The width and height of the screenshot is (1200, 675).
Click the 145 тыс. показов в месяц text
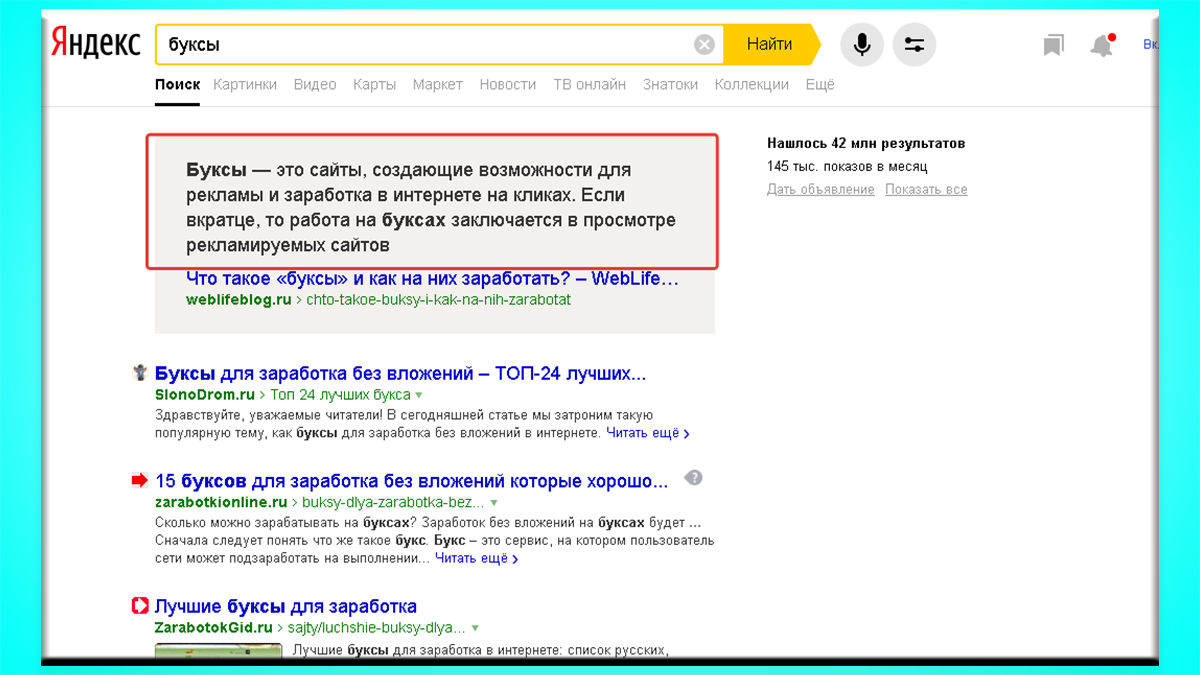pyautogui.click(x=847, y=166)
